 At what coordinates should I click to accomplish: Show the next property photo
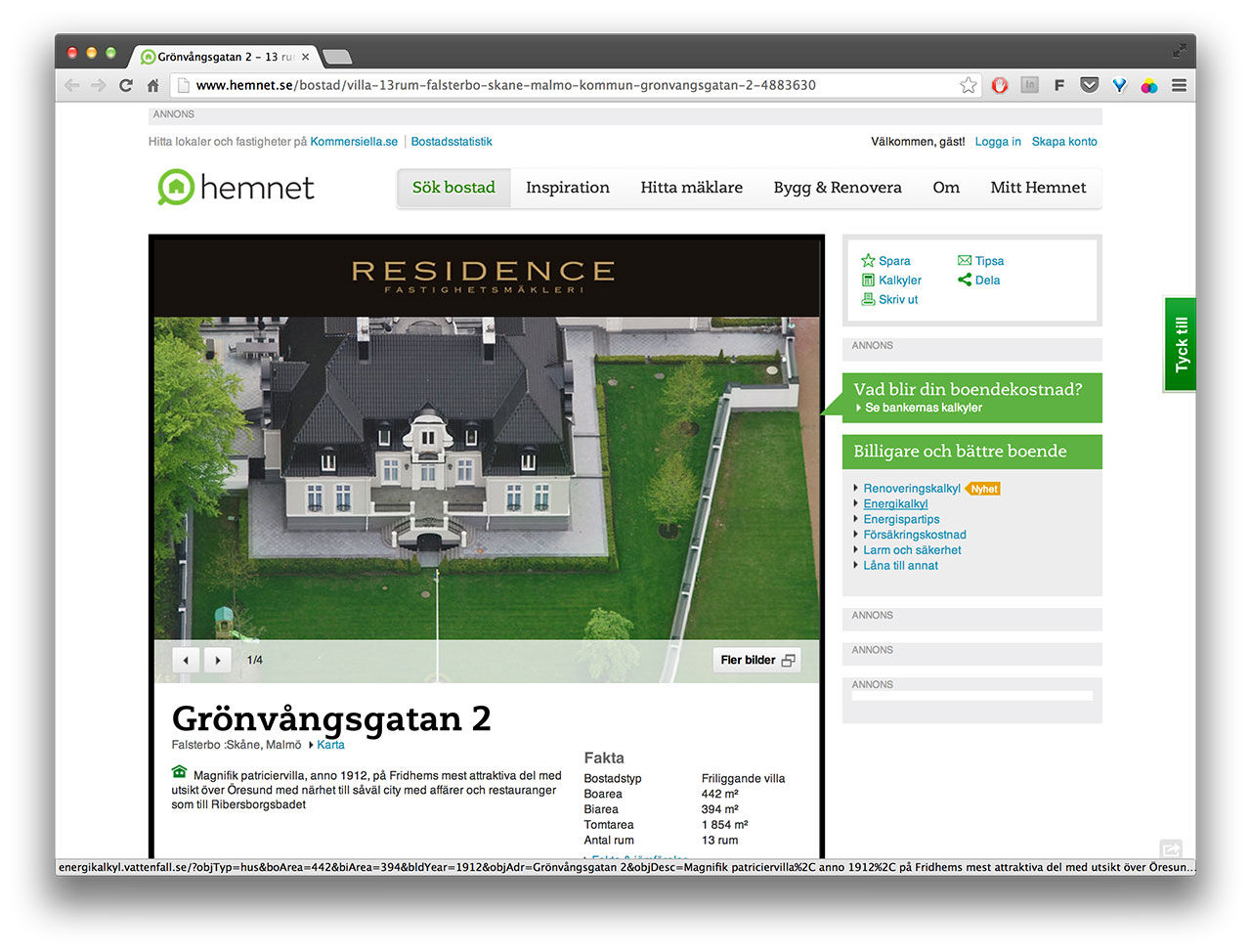point(218,660)
